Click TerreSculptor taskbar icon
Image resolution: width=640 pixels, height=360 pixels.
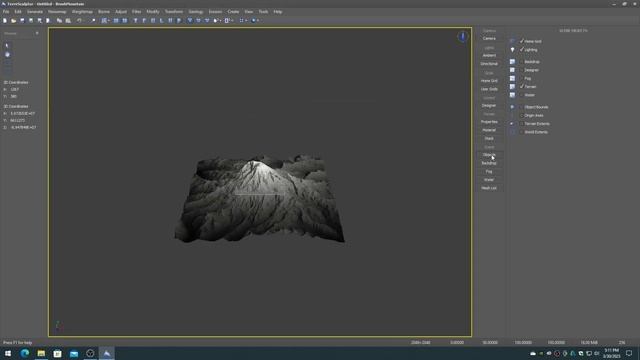click(x=107, y=353)
